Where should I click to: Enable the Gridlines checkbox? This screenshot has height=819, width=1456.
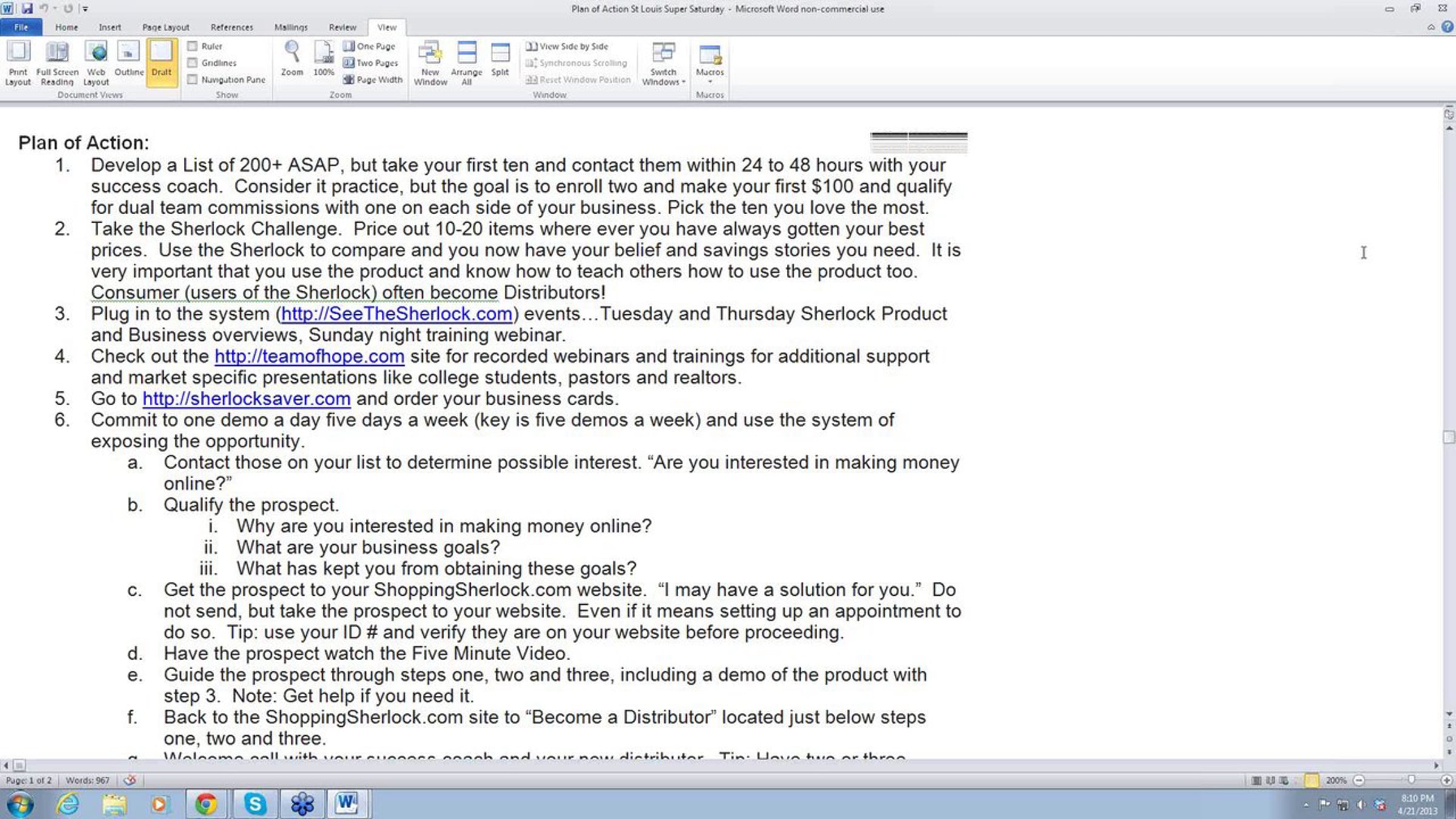(192, 62)
